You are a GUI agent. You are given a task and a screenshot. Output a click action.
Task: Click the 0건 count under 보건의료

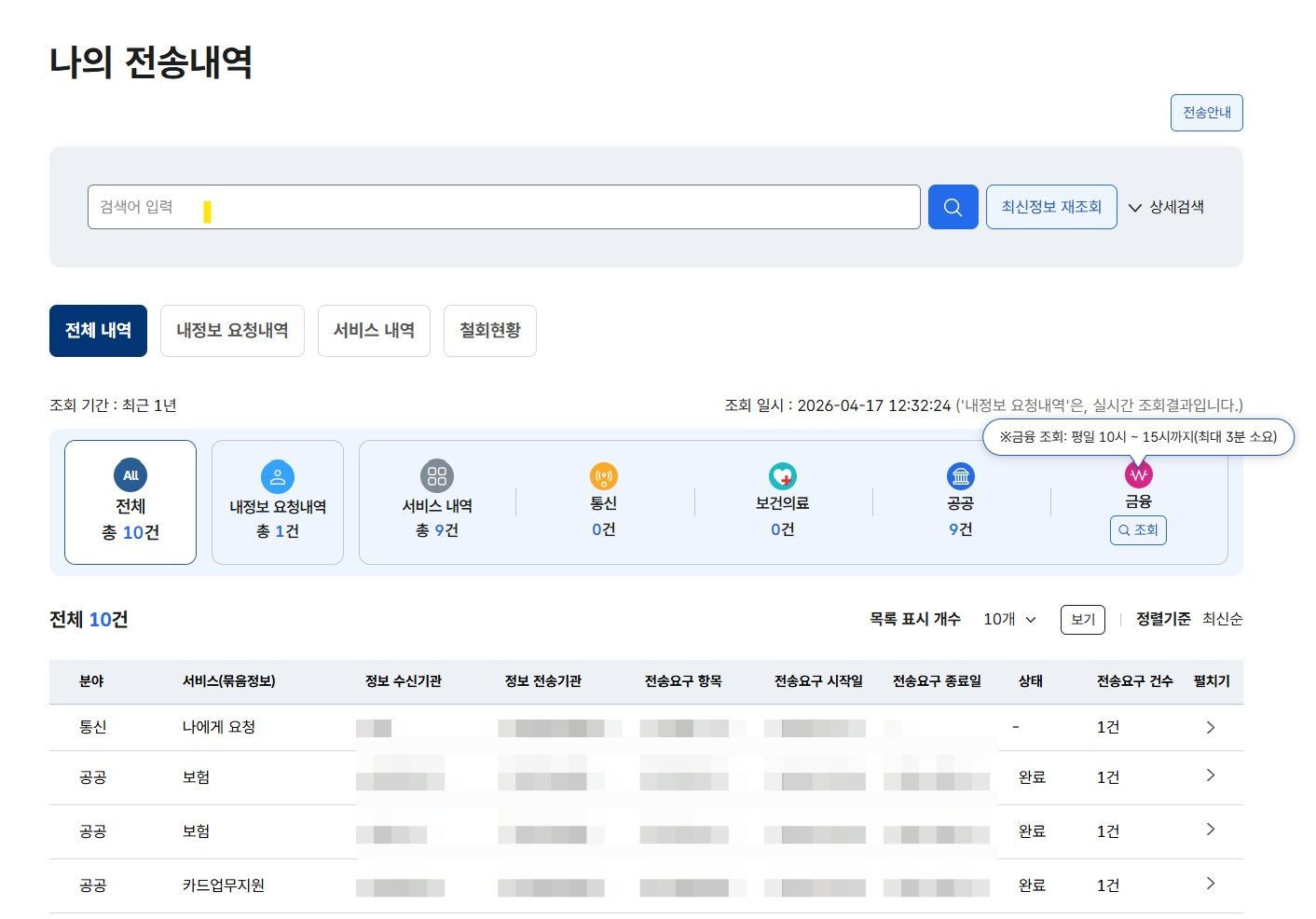[x=782, y=529]
